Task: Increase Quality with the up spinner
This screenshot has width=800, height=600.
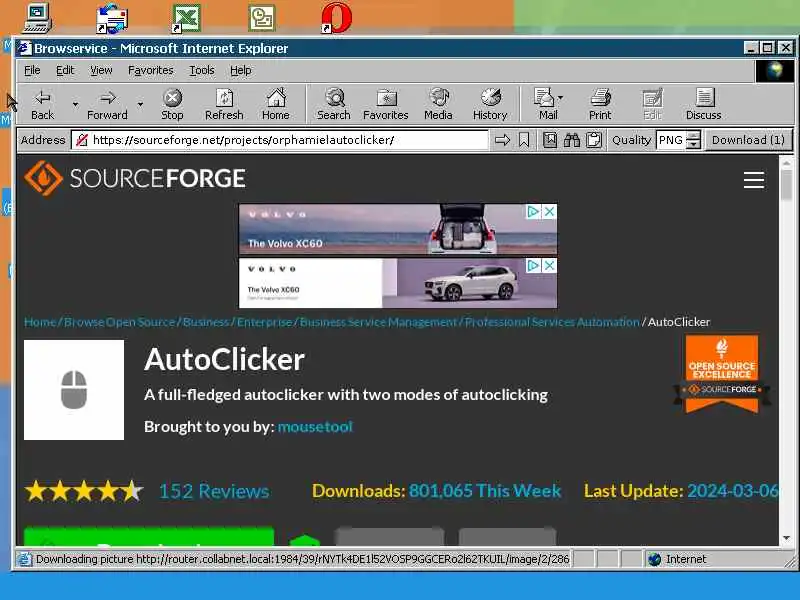Action: pyautogui.click(x=693, y=135)
